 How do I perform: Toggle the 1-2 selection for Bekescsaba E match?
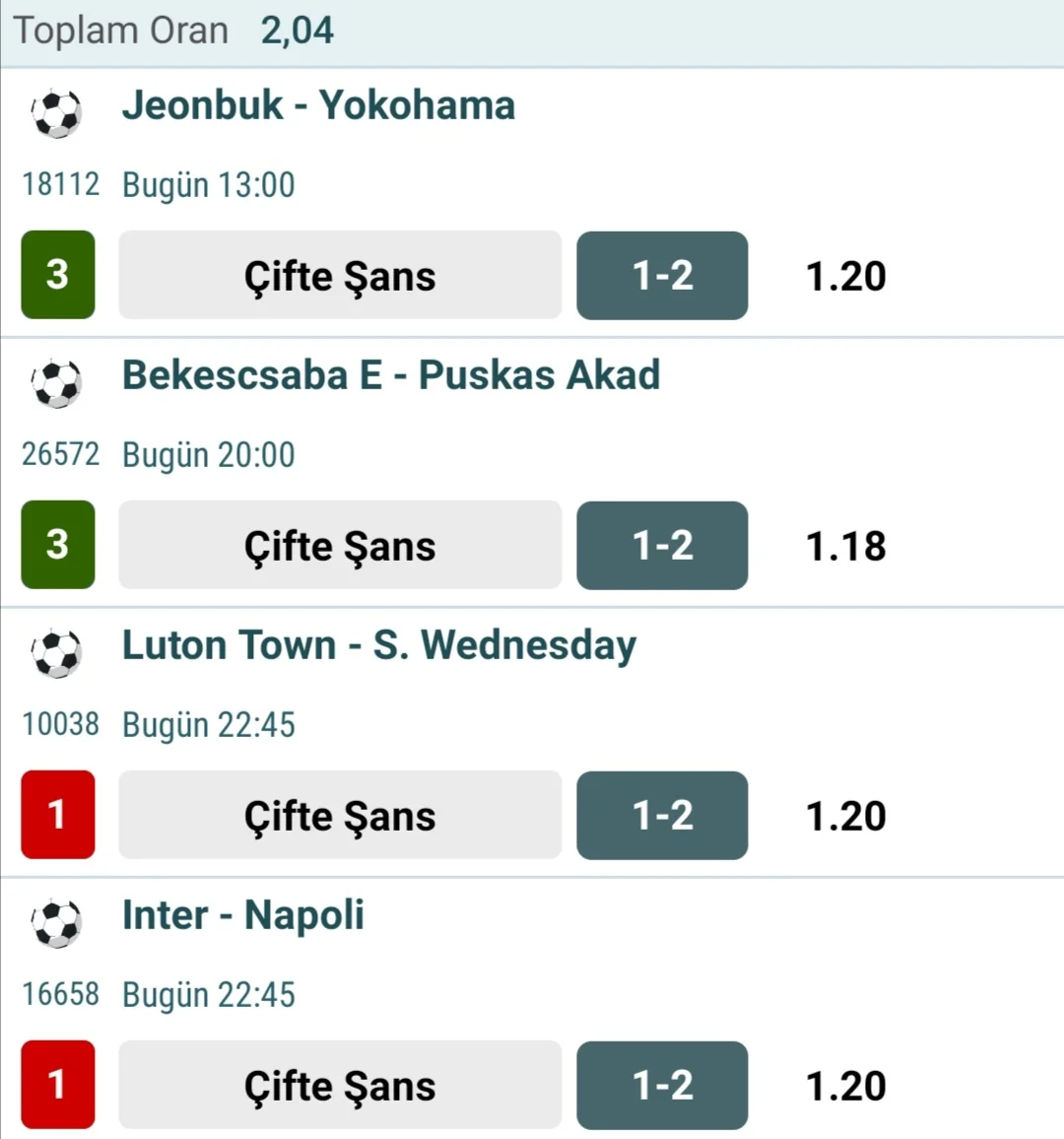click(662, 546)
